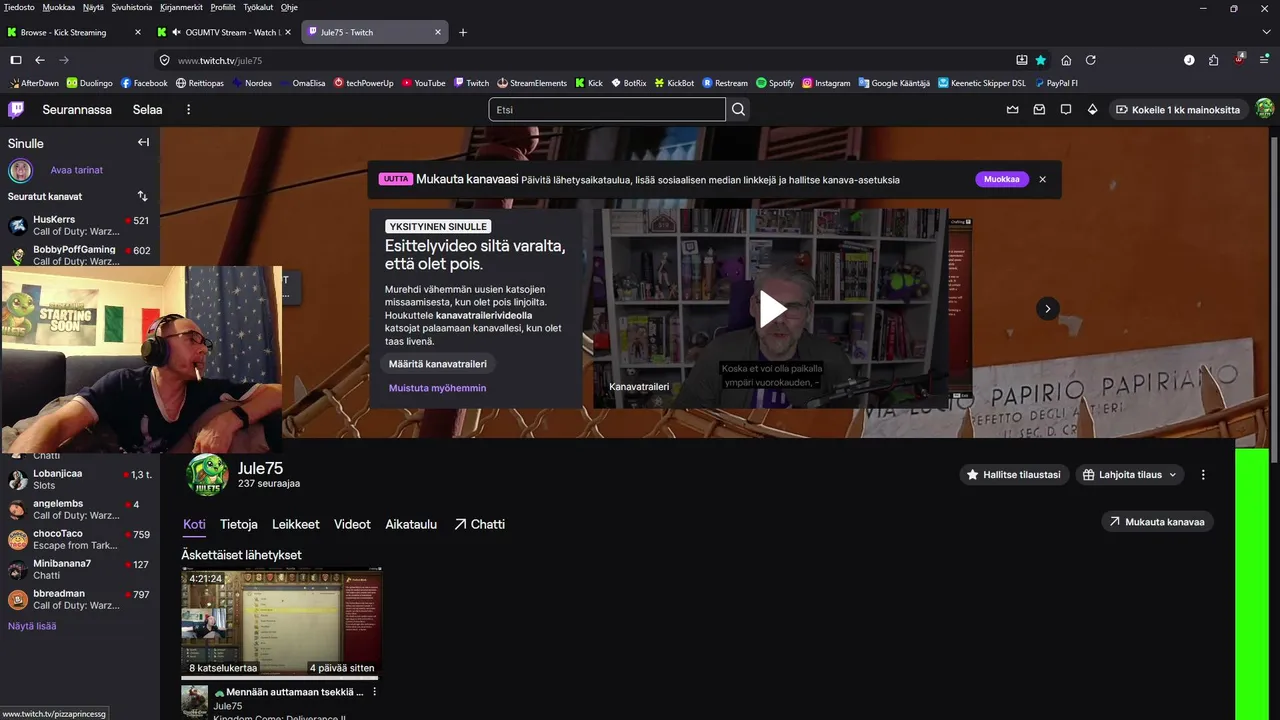Click Muistuta myöhemmin link
The height and width of the screenshot is (720, 1280).
click(x=437, y=388)
